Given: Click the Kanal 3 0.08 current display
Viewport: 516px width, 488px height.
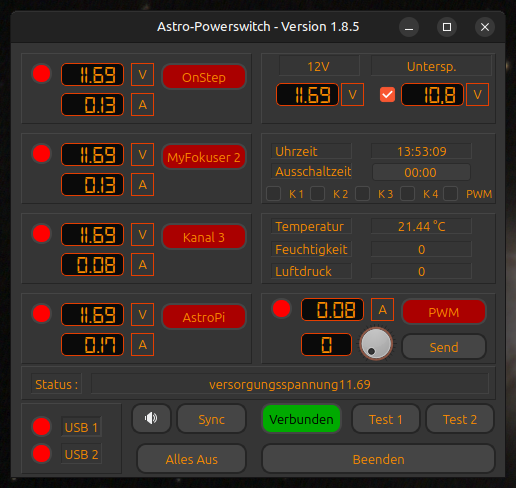Looking at the screenshot, I should [x=92, y=265].
